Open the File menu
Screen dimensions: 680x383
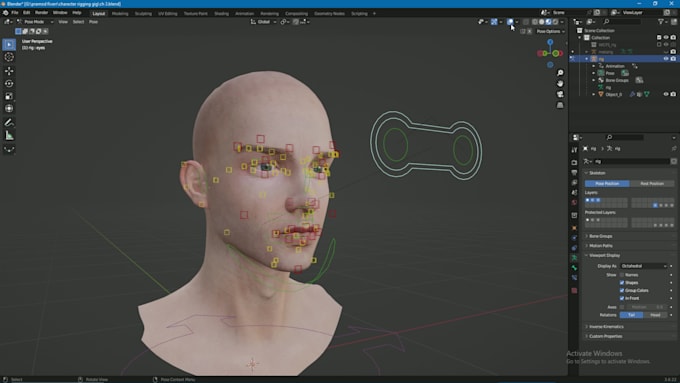click(15, 13)
